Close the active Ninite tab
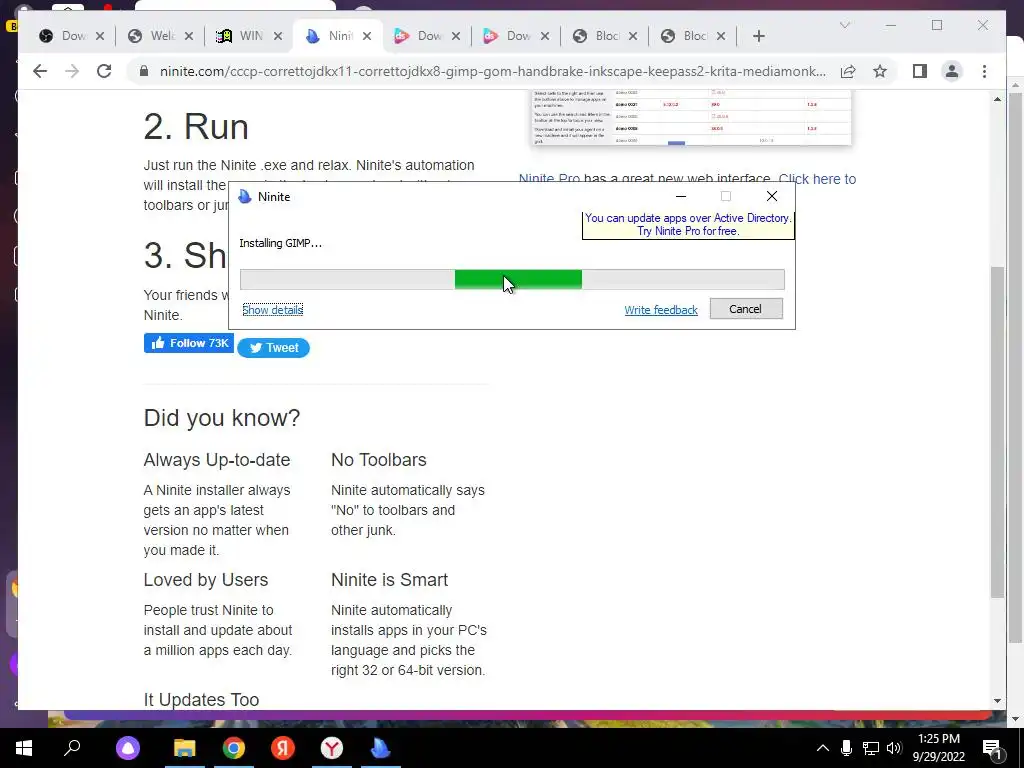 tap(367, 36)
